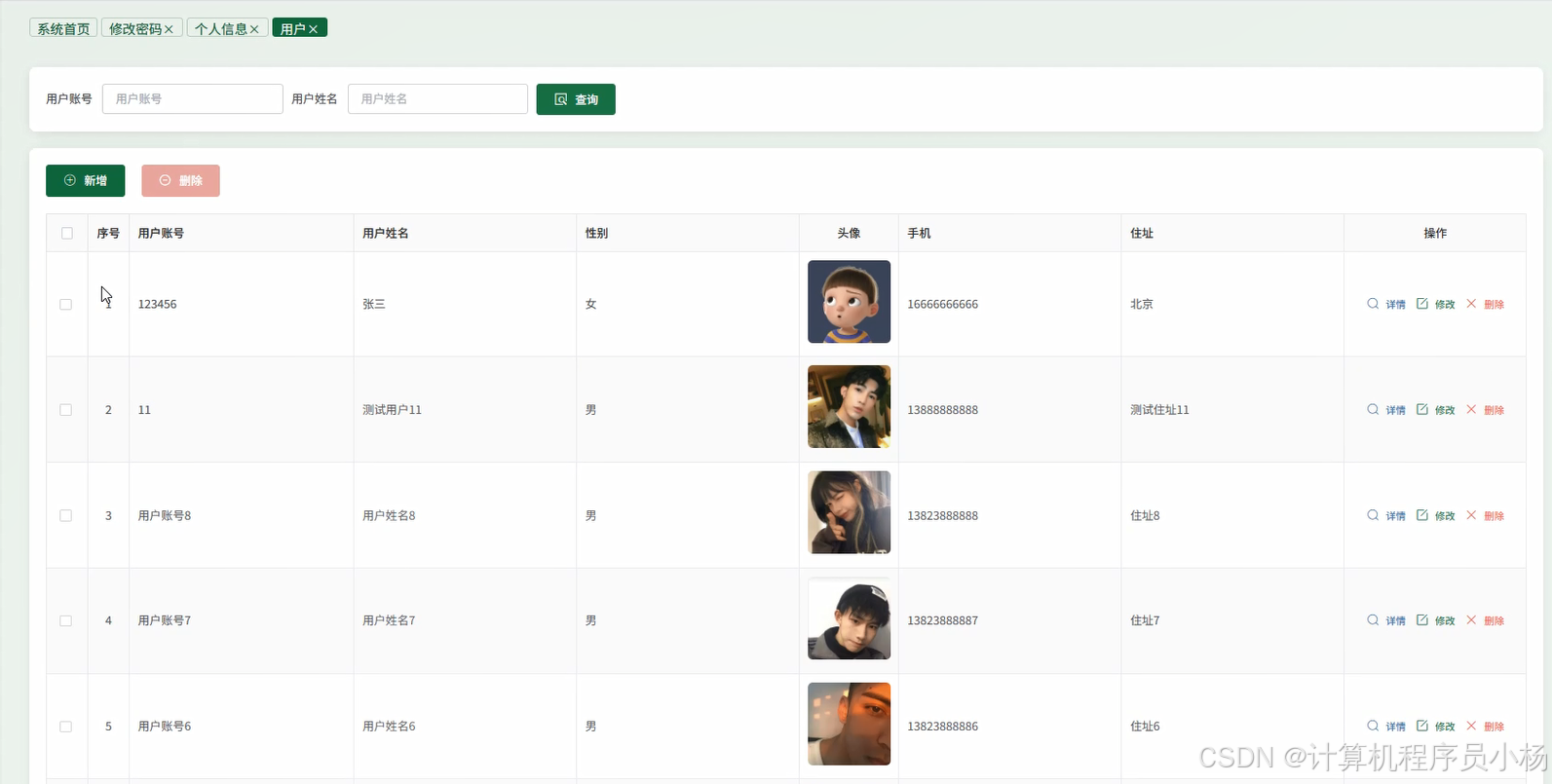
Task: Click the 详情 link in 用户账号8 row
Action: click(x=1396, y=516)
